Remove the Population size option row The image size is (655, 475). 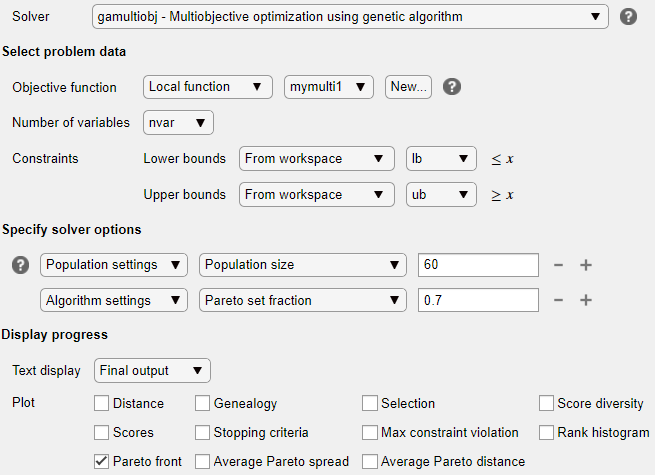pos(558,265)
